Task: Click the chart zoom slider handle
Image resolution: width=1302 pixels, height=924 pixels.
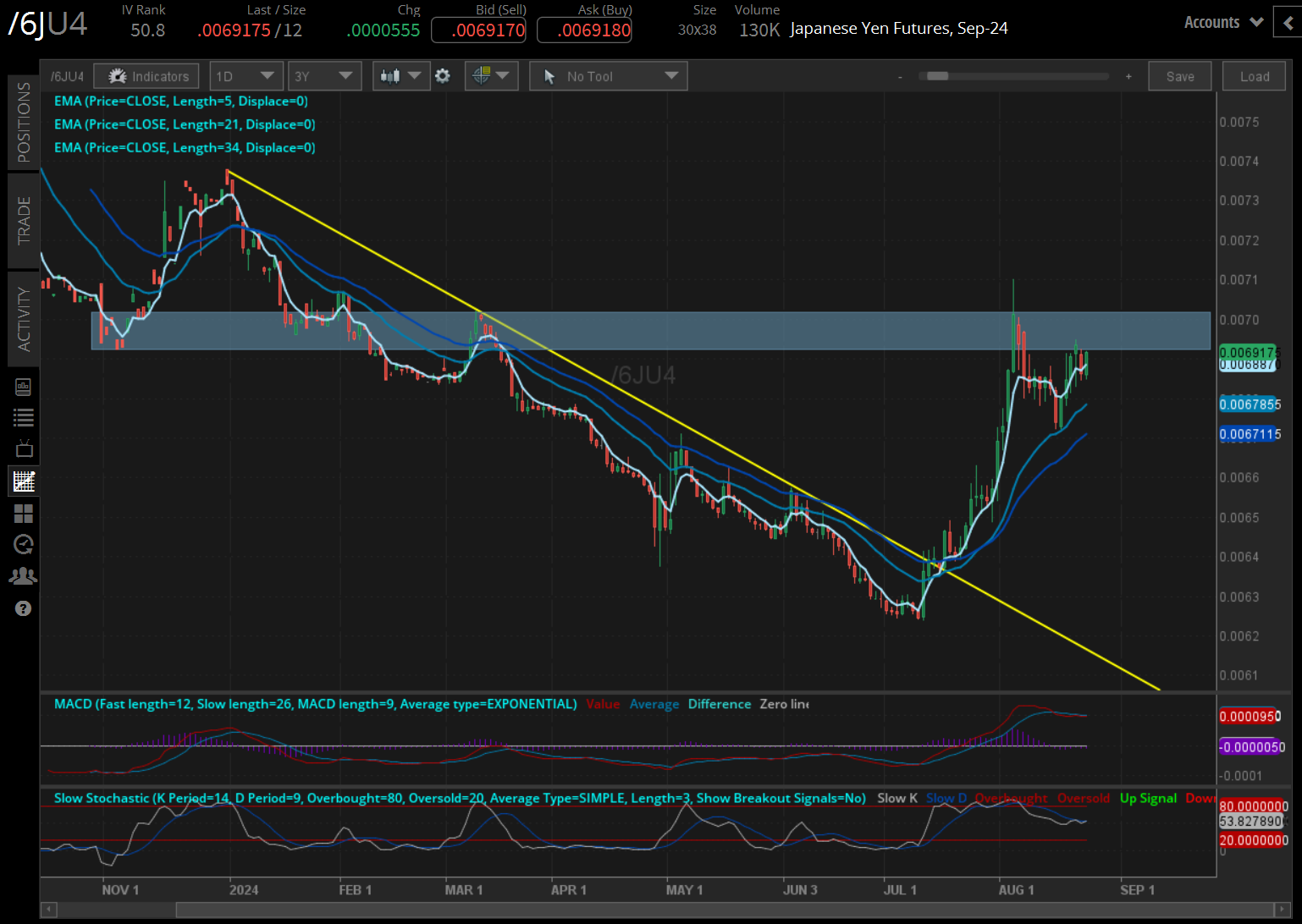Action: pyautogui.click(x=937, y=76)
